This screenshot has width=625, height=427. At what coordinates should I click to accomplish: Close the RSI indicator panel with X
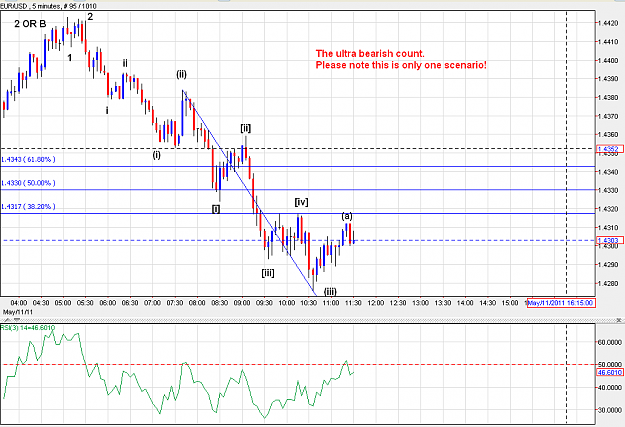click(619, 320)
